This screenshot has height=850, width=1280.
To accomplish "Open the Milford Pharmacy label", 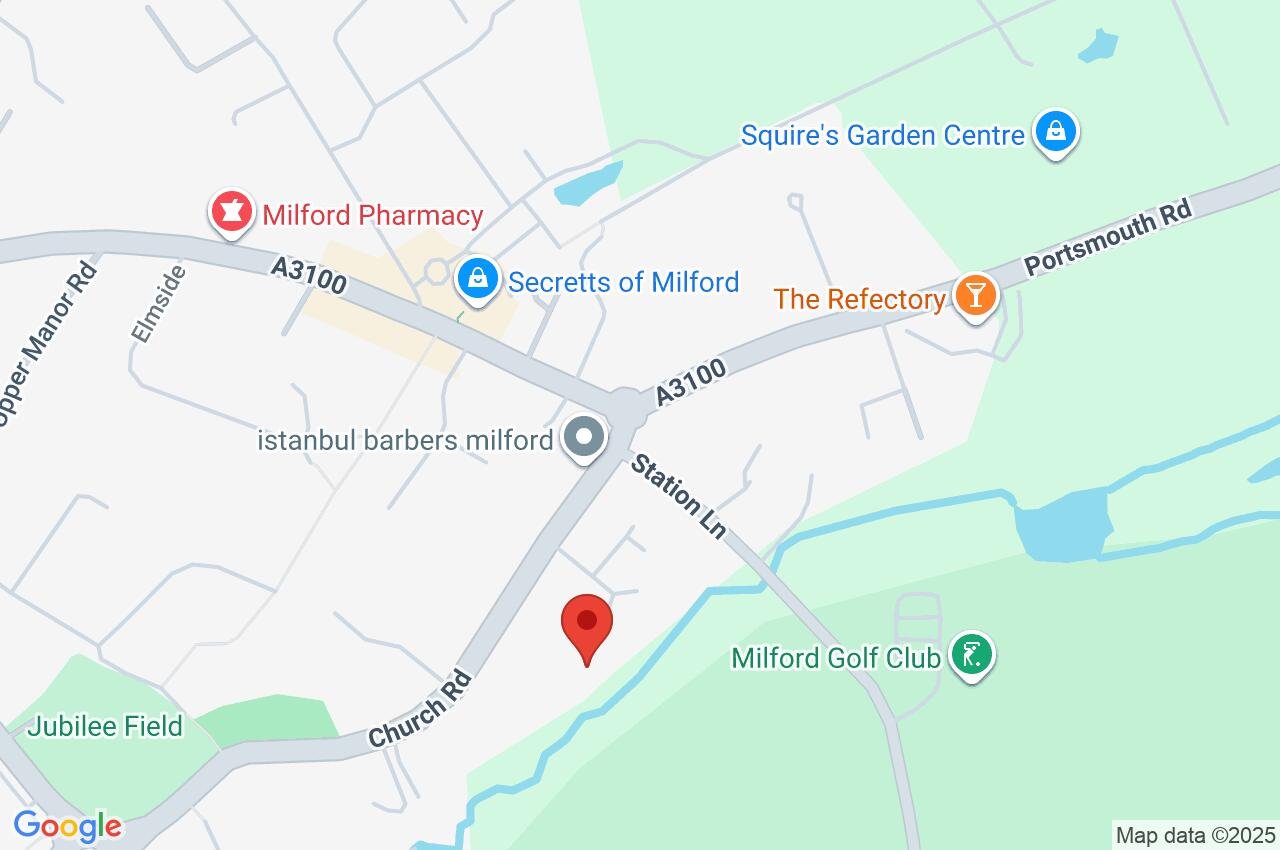I will 373,215.
